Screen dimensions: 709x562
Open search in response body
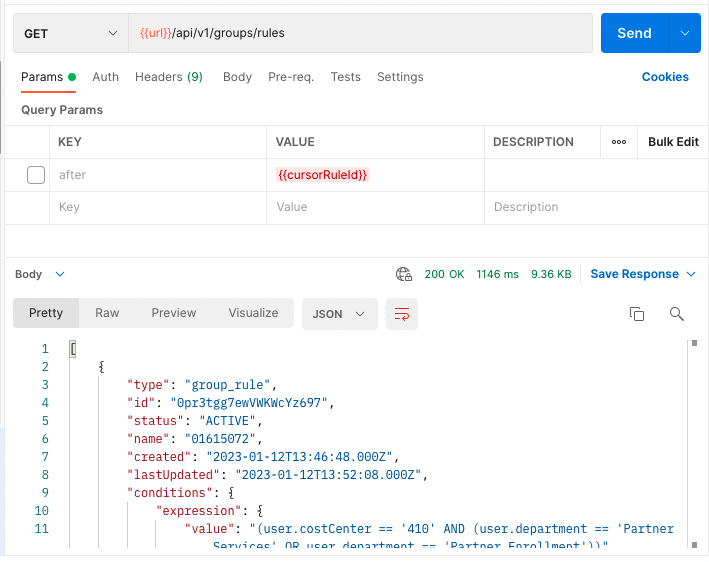[x=677, y=314]
